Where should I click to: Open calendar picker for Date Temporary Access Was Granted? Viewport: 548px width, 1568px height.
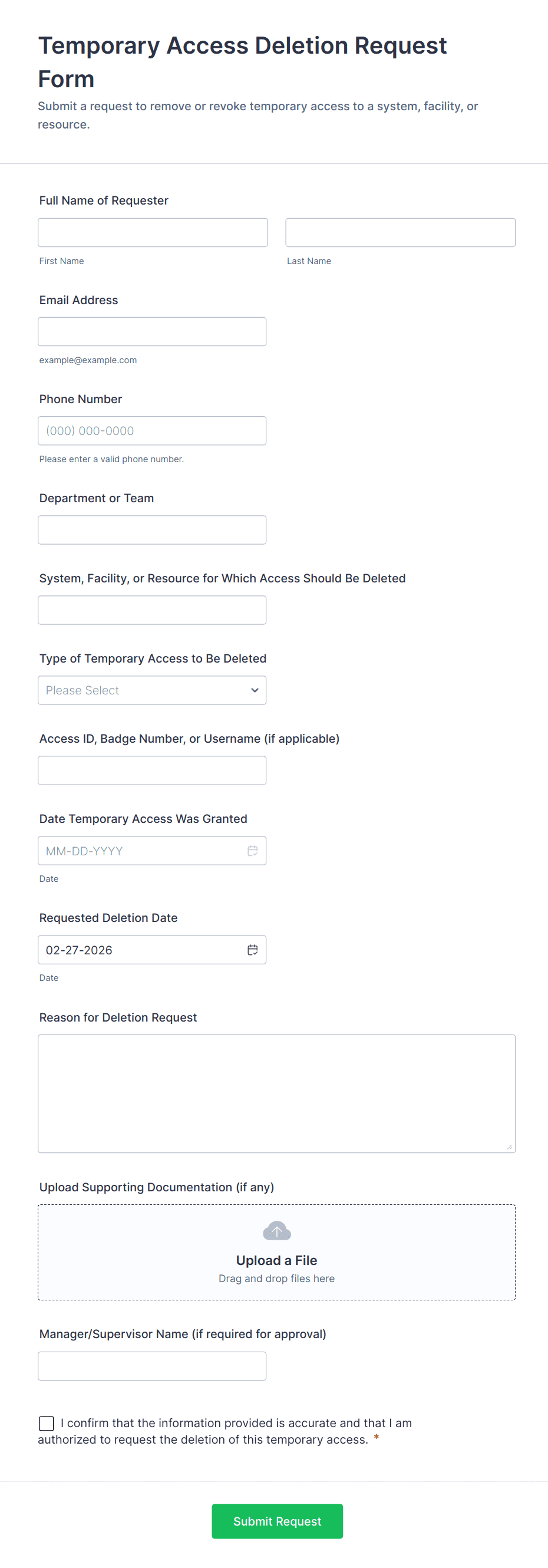tap(253, 851)
